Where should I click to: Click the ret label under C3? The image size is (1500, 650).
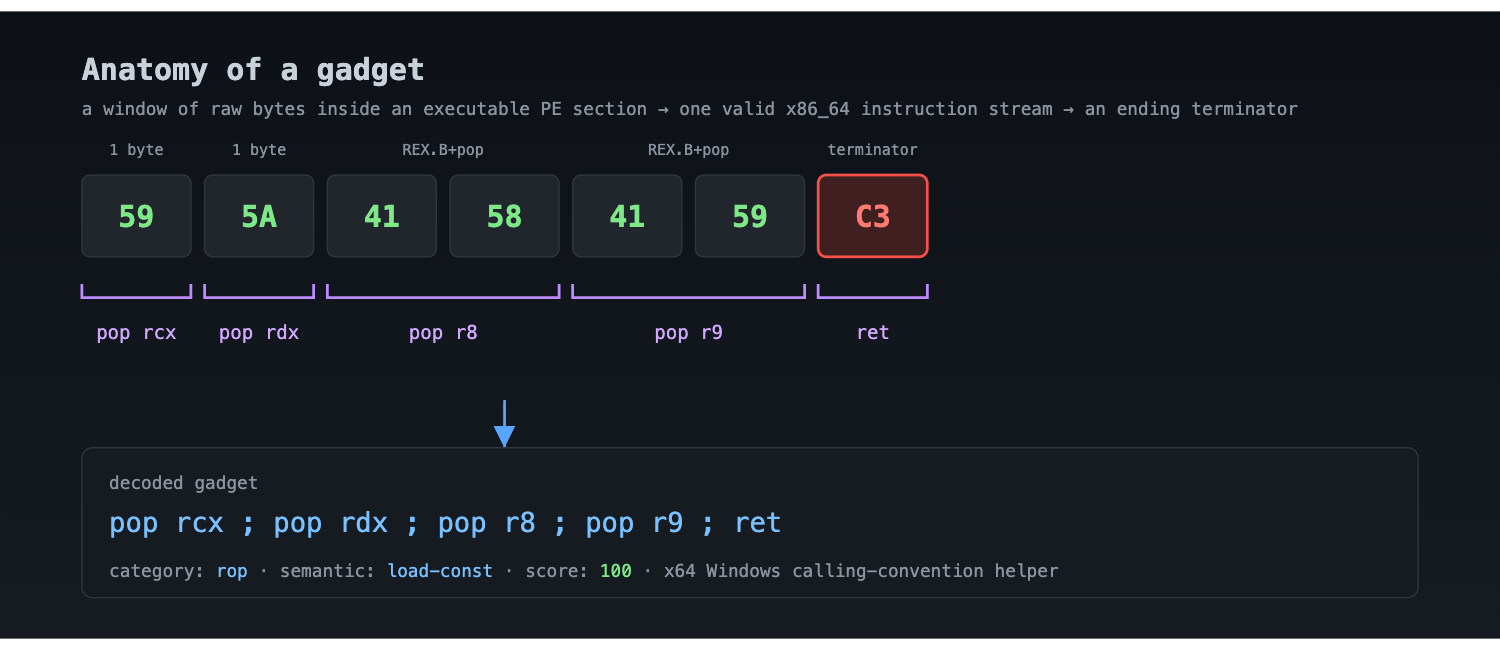tap(873, 333)
